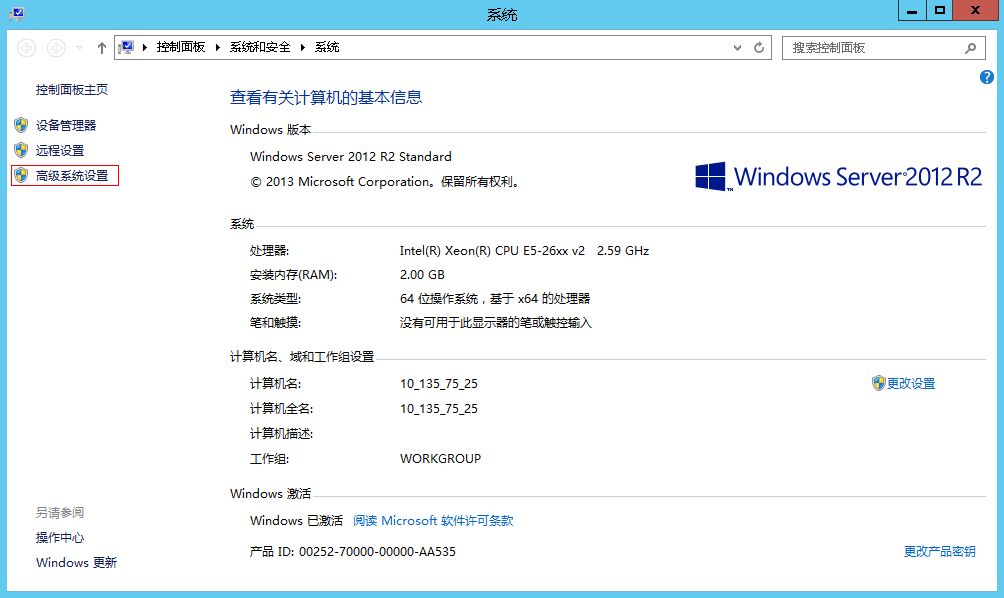Minimize the 系统 window
The height and width of the screenshot is (598, 1004).
(912, 11)
